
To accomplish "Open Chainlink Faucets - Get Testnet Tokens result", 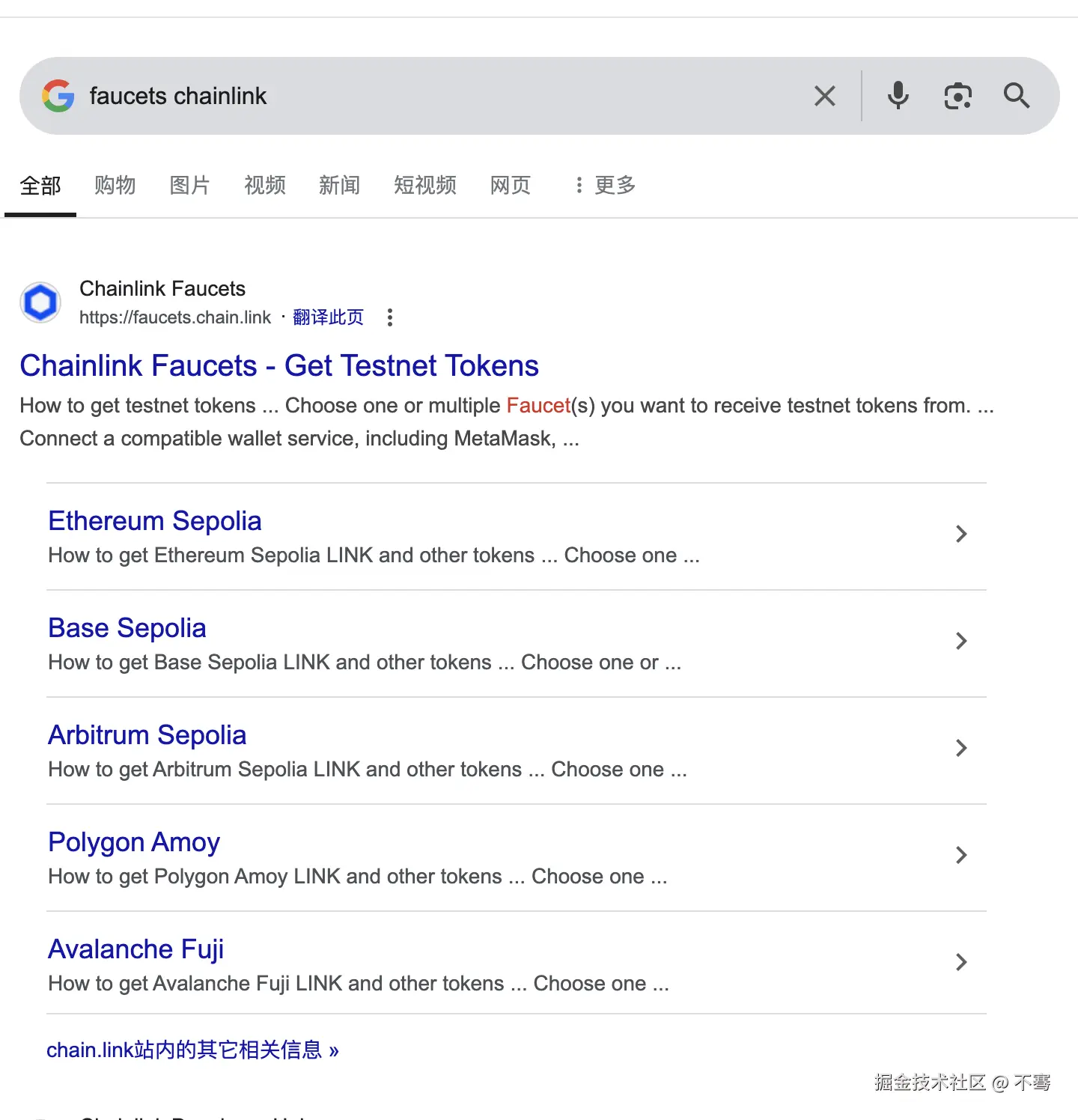I will click(x=278, y=366).
